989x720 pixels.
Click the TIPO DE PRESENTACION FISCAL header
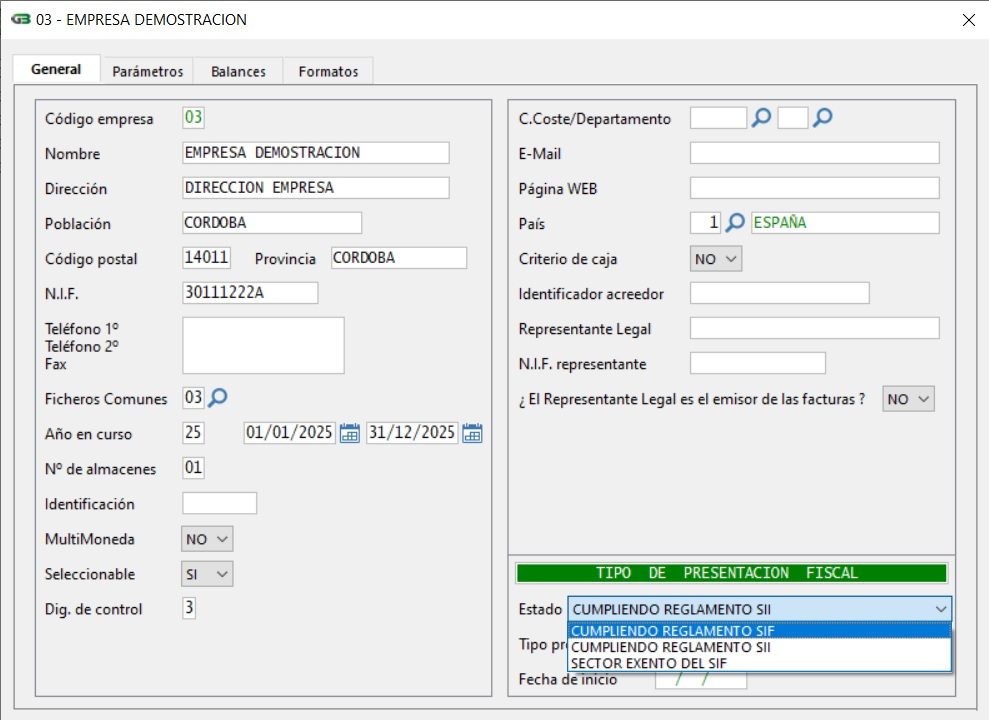[732, 573]
